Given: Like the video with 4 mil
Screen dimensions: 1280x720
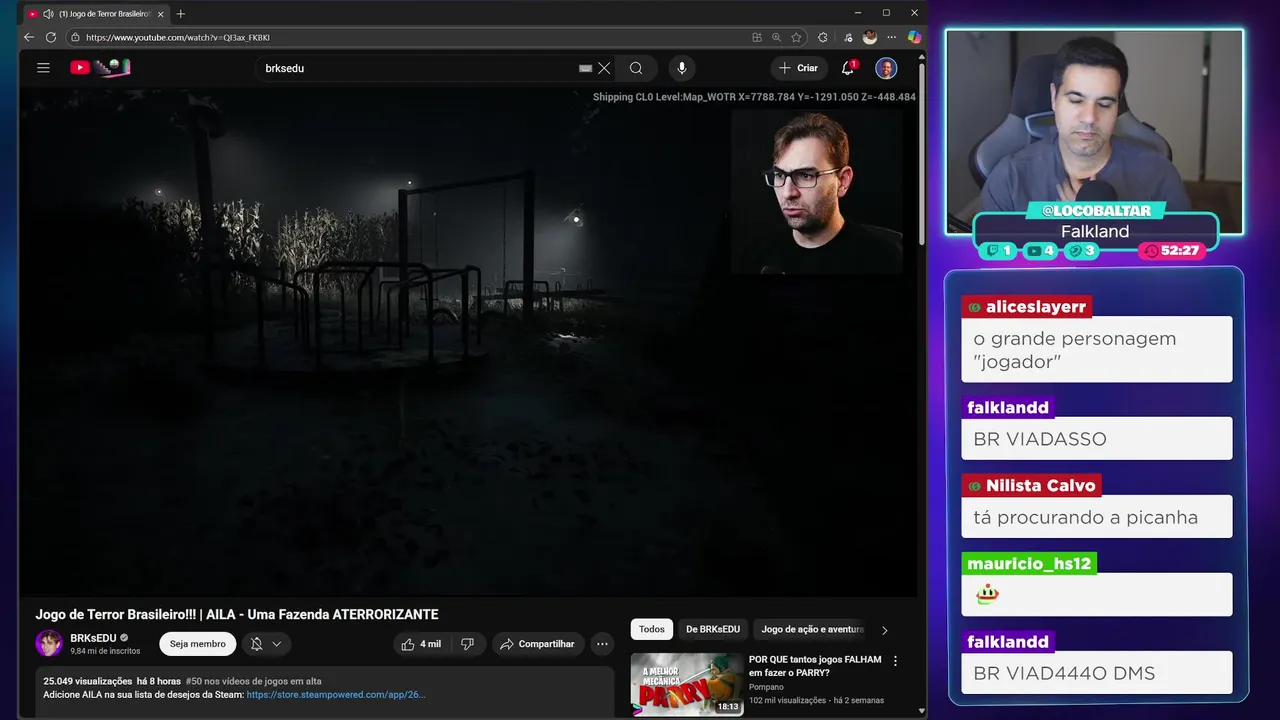Looking at the screenshot, I should pyautogui.click(x=420, y=644).
